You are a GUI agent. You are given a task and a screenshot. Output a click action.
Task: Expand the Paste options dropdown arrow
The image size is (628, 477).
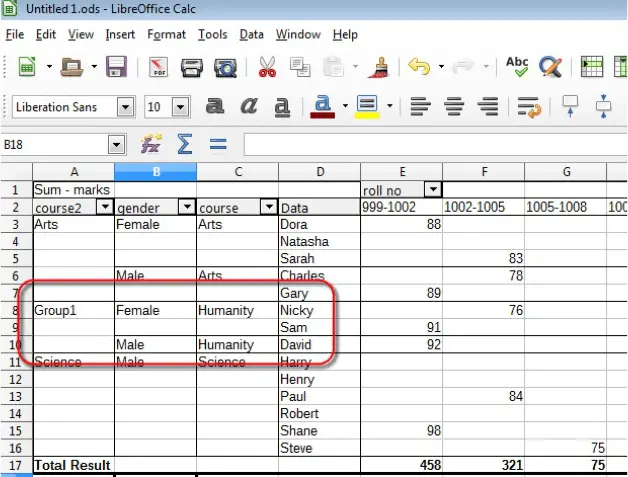pos(355,66)
